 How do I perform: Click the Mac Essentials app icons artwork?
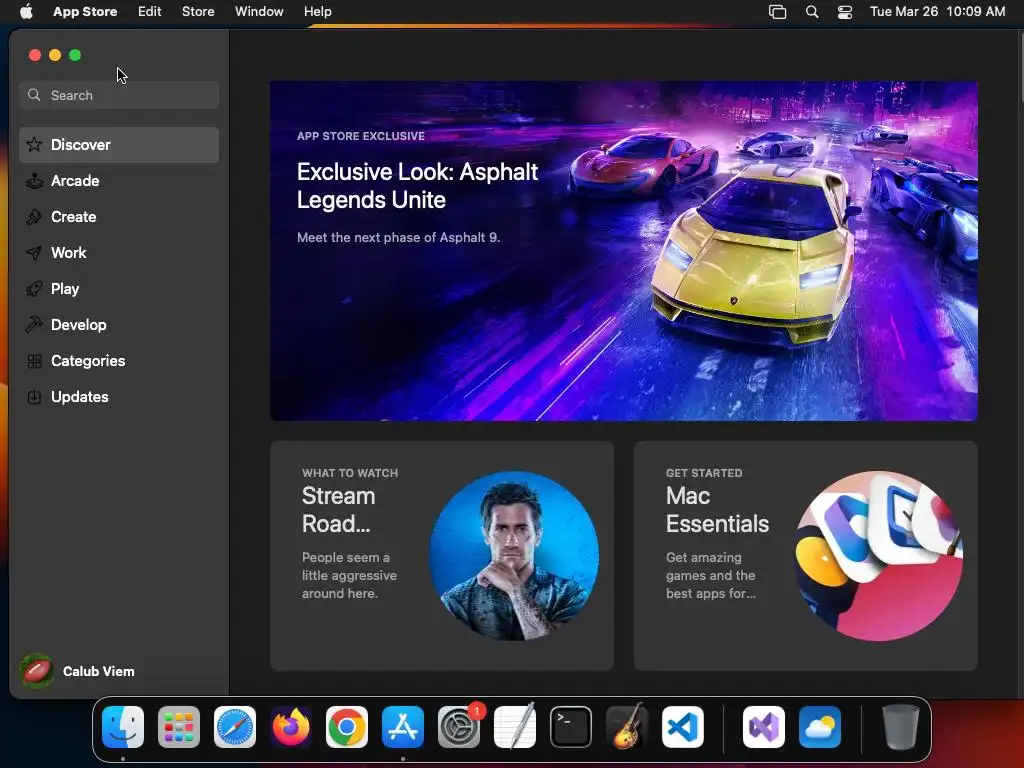[878, 556]
